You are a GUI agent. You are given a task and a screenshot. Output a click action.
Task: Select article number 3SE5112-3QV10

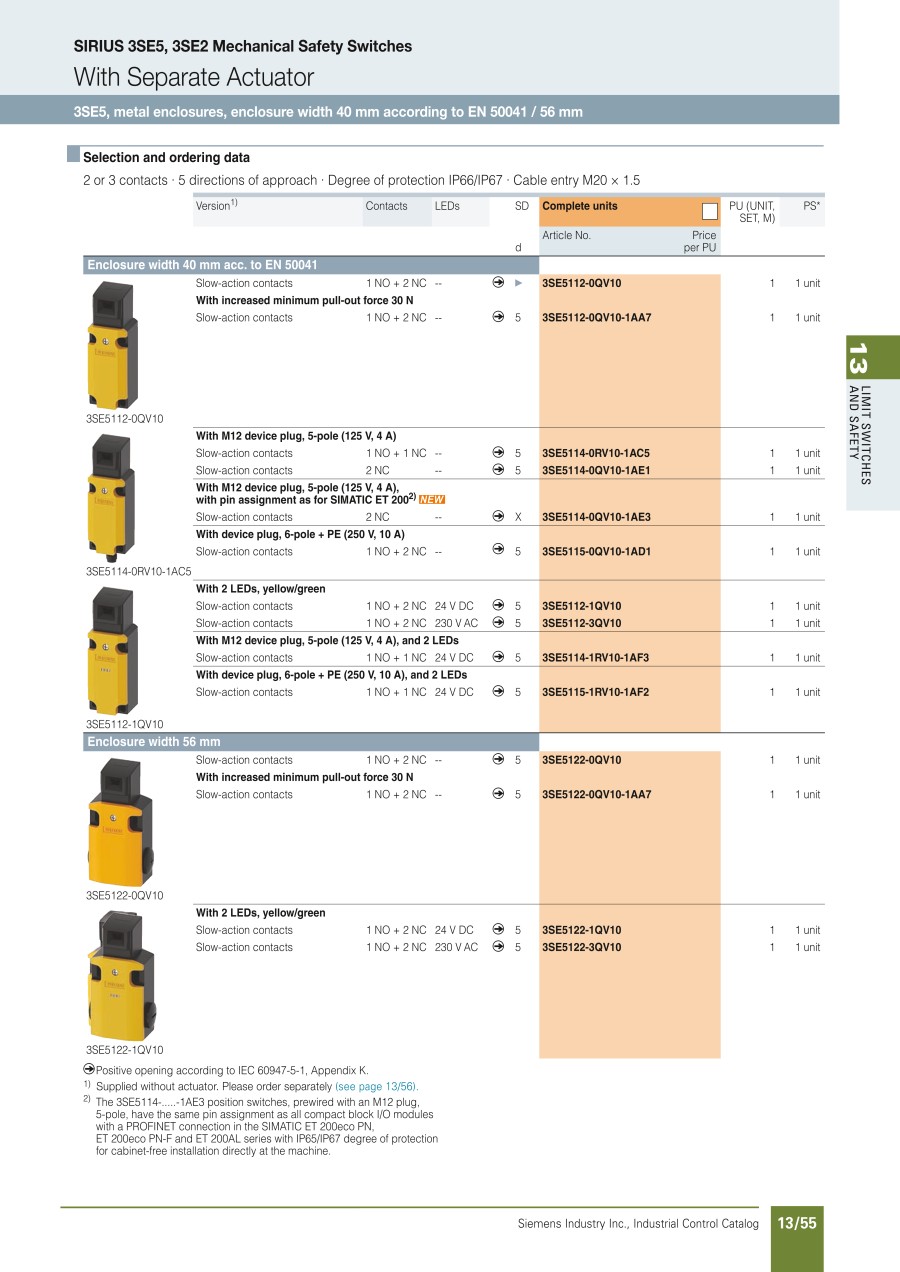[x=581, y=623]
